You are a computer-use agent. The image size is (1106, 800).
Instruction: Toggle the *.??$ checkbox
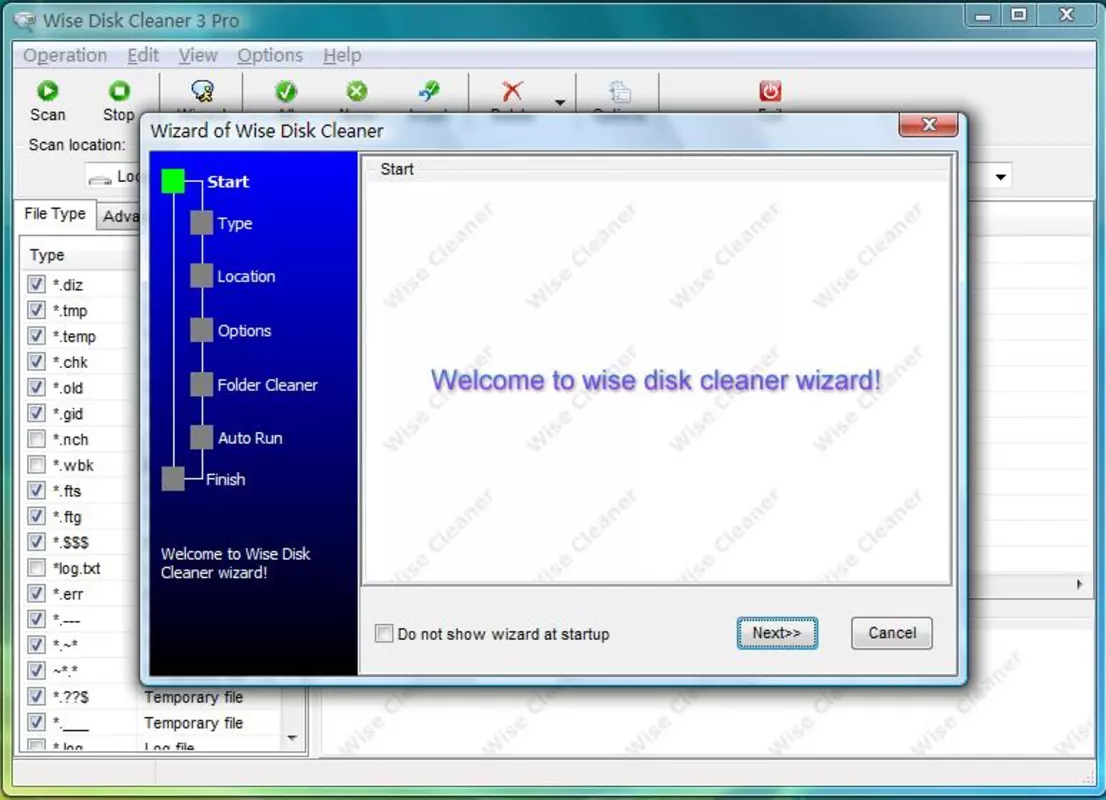click(x=36, y=696)
